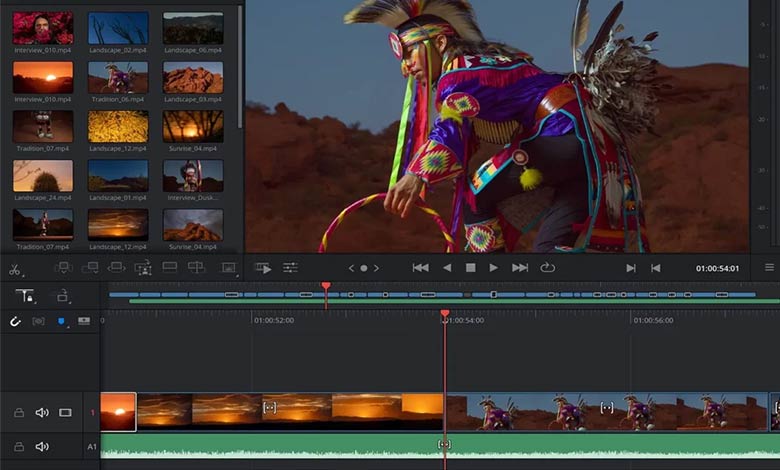The height and width of the screenshot is (470, 780).
Task: Click the red playhead on upper timeline
Action: pos(326,287)
